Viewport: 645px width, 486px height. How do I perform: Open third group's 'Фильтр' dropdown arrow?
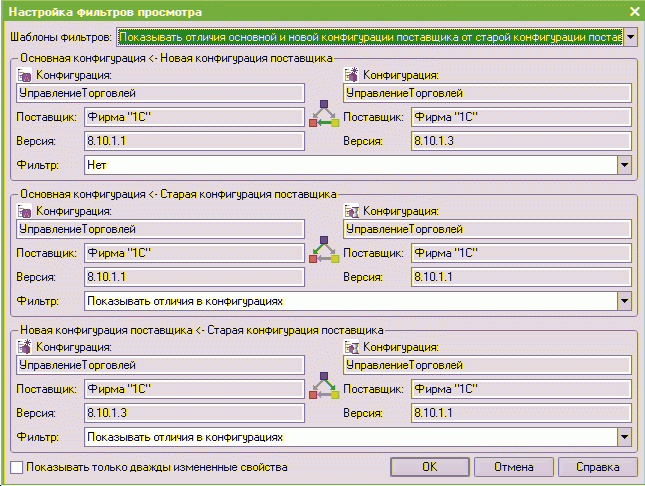pos(624,437)
